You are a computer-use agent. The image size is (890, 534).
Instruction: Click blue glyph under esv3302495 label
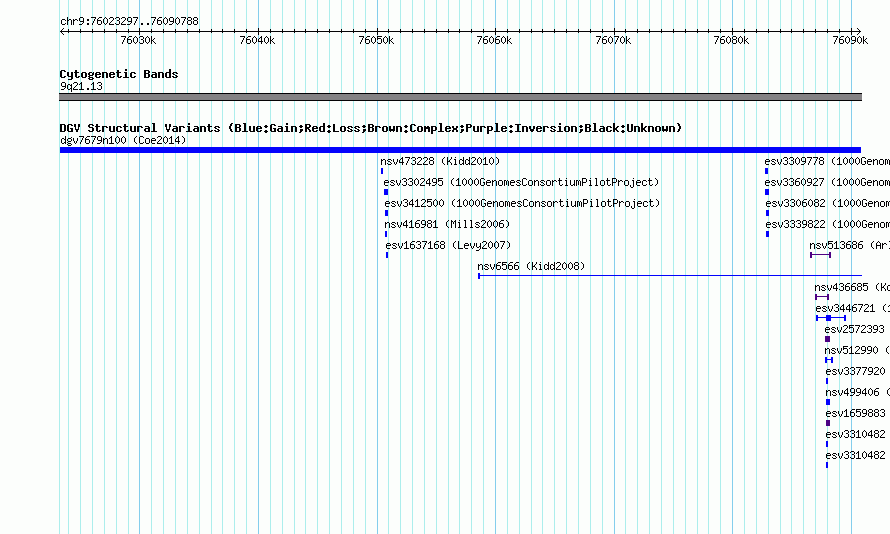pyautogui.click(x=386, y=192)
